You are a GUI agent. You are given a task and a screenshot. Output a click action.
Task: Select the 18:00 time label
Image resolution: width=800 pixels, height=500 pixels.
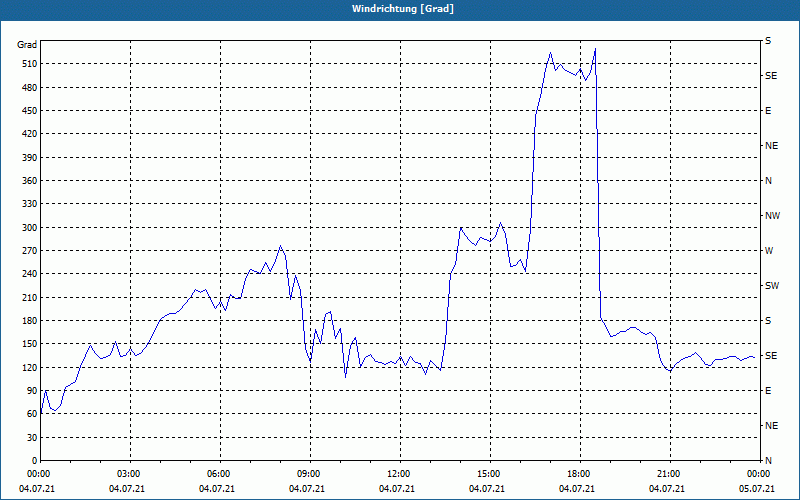coord(577,474)
